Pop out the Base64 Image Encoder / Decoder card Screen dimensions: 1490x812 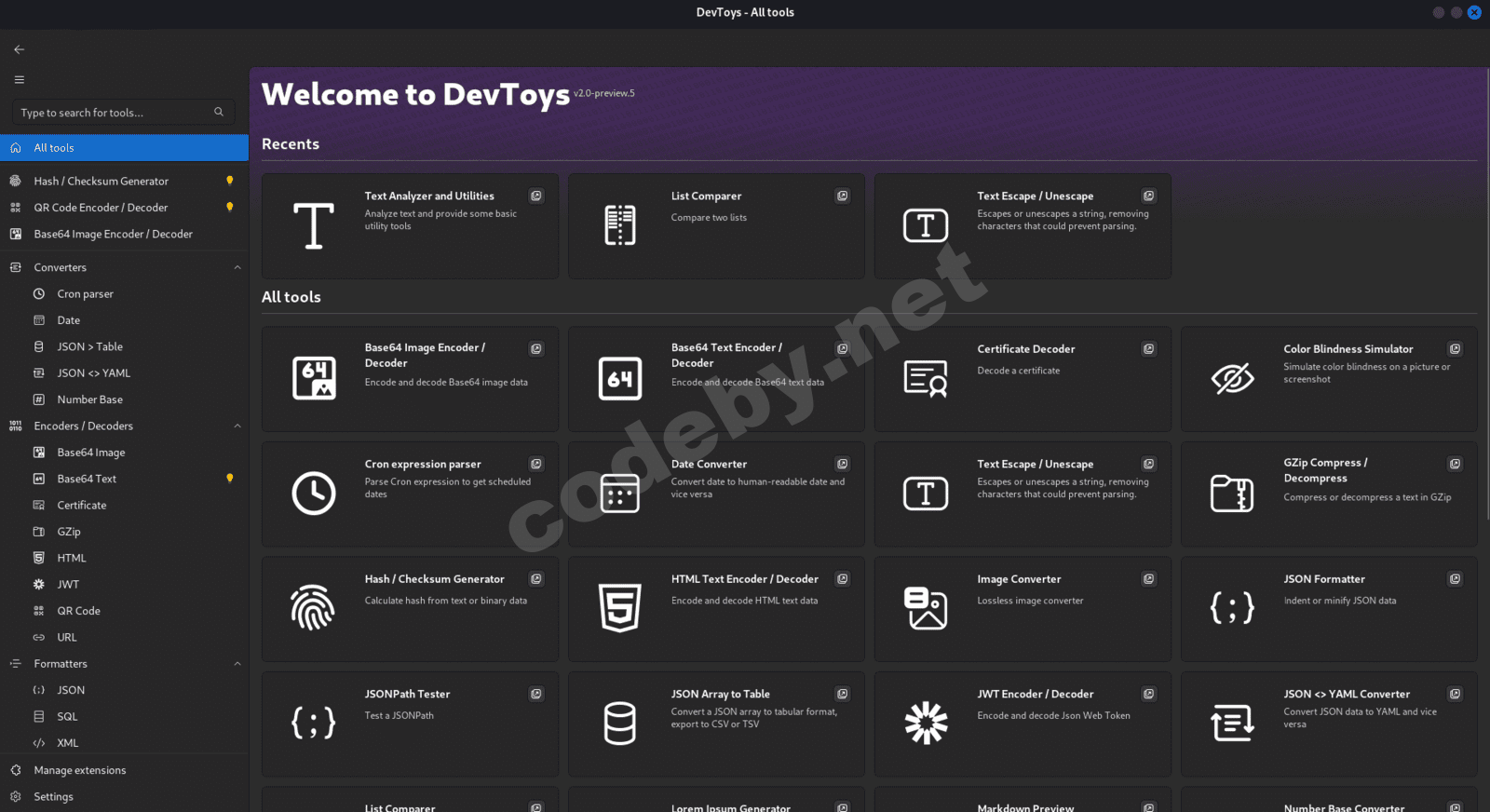pos(536,349)
